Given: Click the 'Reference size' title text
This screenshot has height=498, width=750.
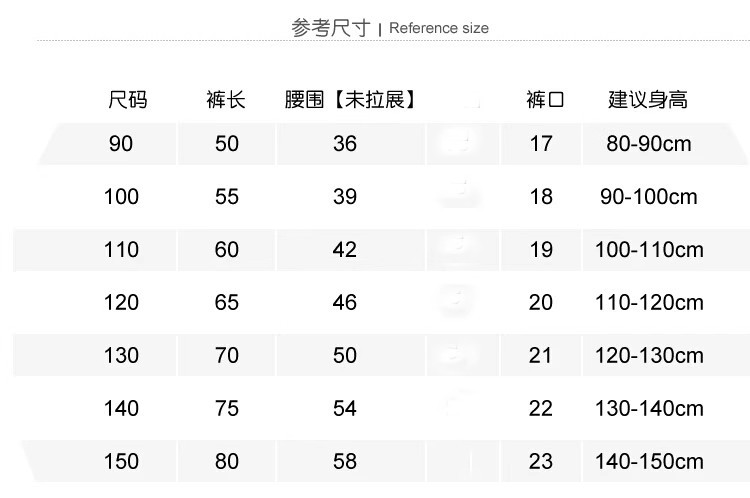Looking at the screenshot, I should click(x=439, y=28).
